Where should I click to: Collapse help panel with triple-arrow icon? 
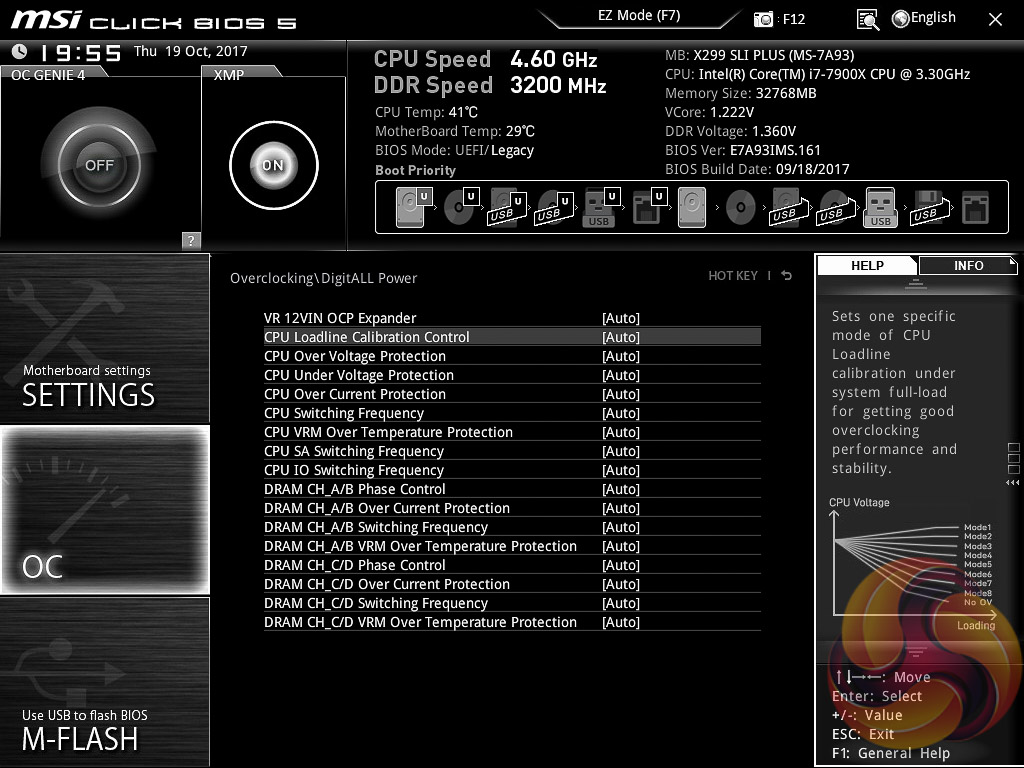coord(1012,483)
